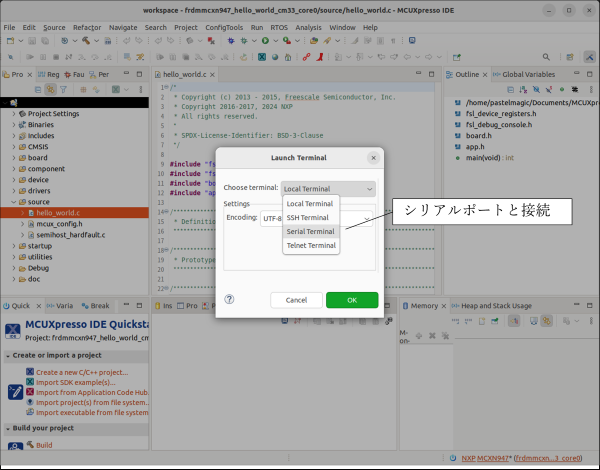Click the main(void) function icon in Outline
Screen dimensions: 600x470
(x=457, y=158)
